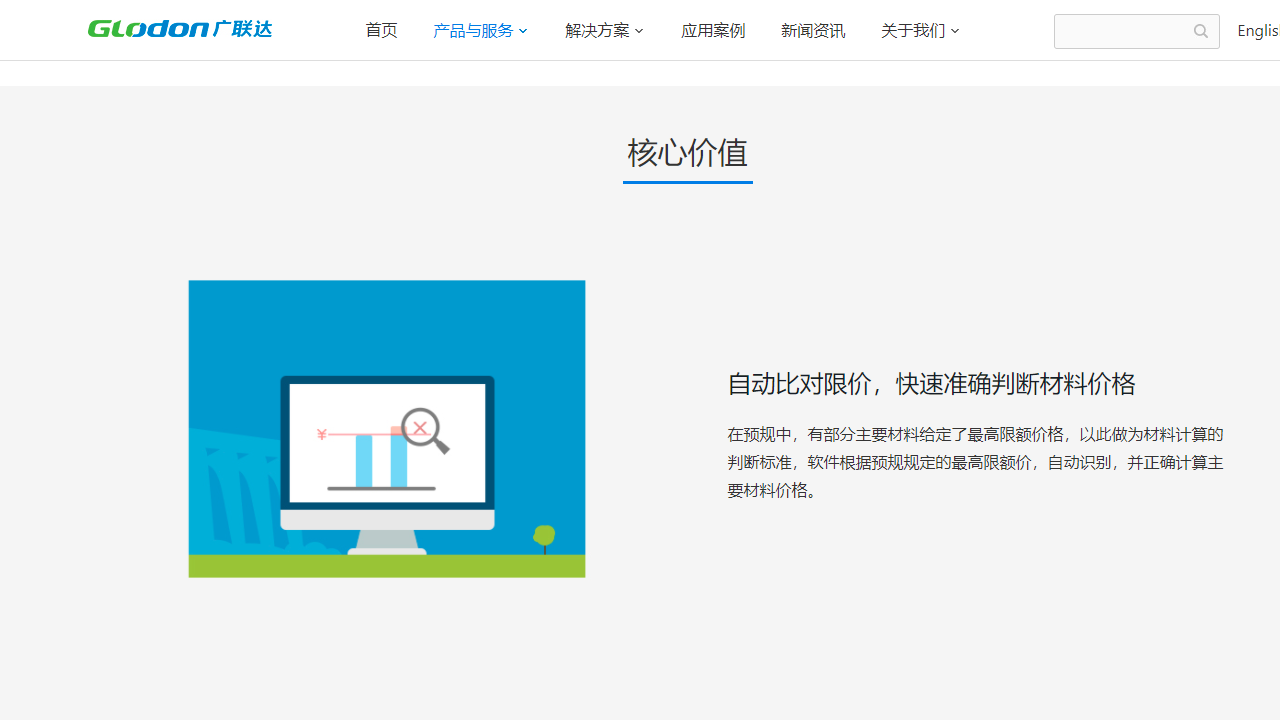Select 首页 in the navigation bar
The height and width of the screenshot is (720, 1280).
381,30
